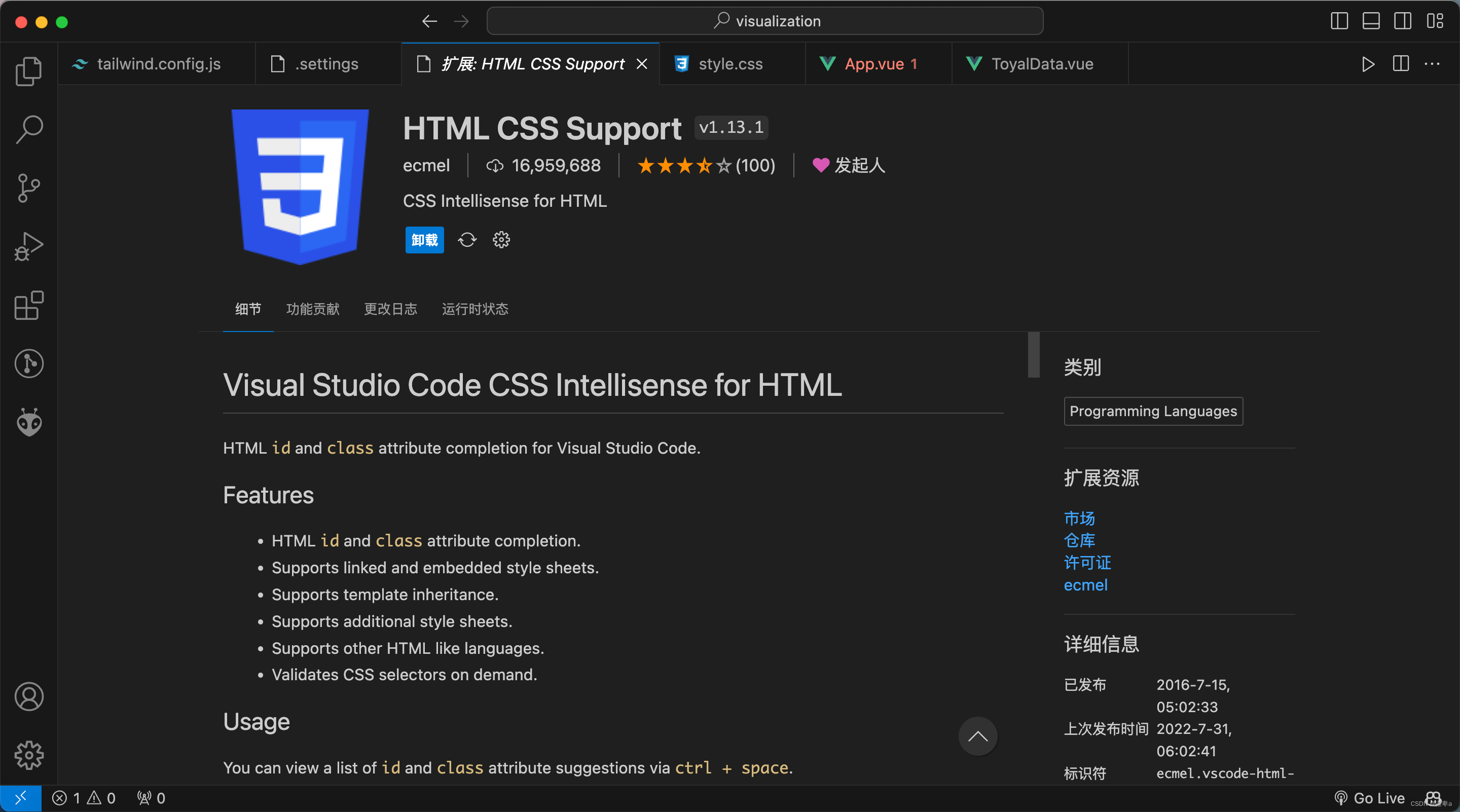Viewport: 1460px width, 812px height.
Task: Toggle the secondary side bar
Action: [1403, 21]
